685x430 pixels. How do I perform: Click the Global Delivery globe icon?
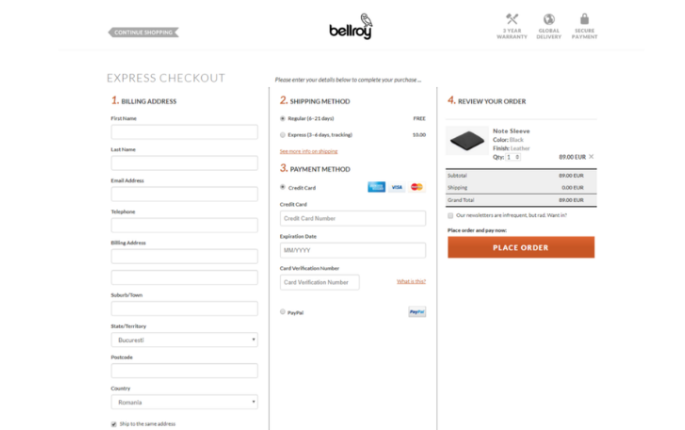[x=549, y=19]
